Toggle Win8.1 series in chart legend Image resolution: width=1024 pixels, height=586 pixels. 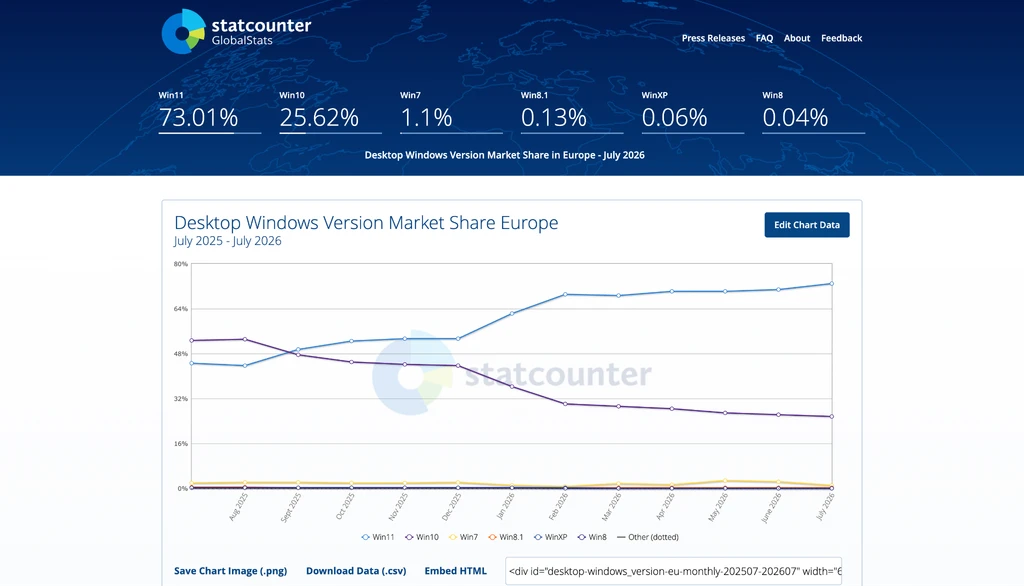coord(505,537)
